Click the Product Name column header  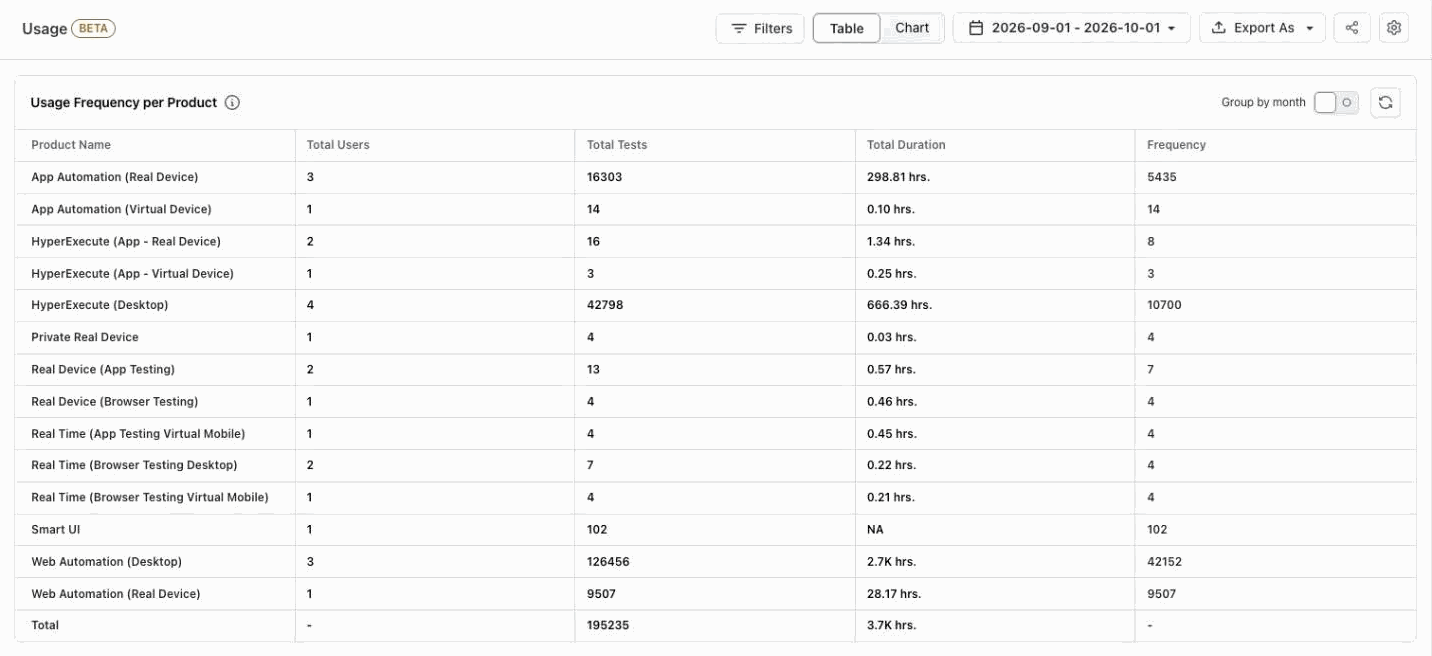pos(71,145)
